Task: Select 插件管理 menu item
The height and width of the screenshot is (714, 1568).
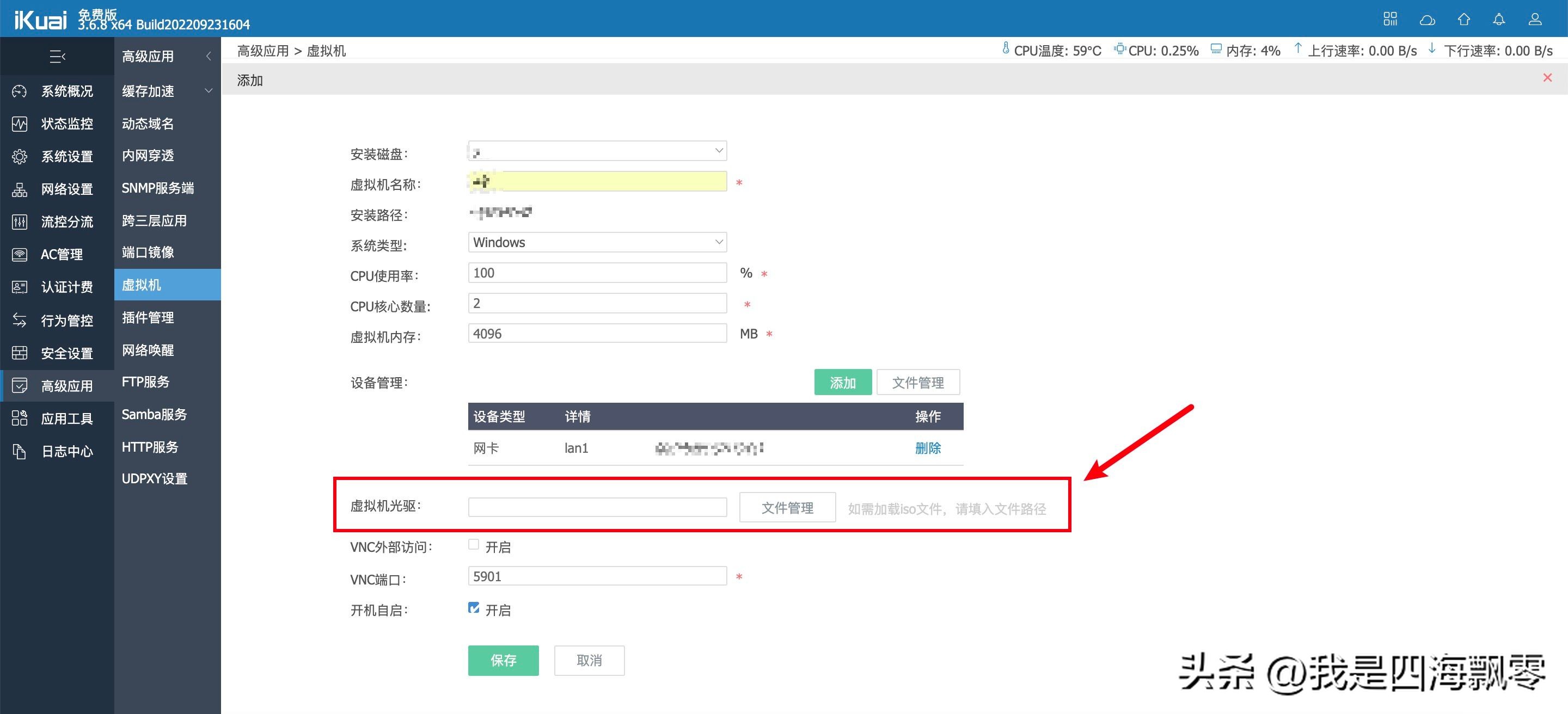Action: (148, 317)
